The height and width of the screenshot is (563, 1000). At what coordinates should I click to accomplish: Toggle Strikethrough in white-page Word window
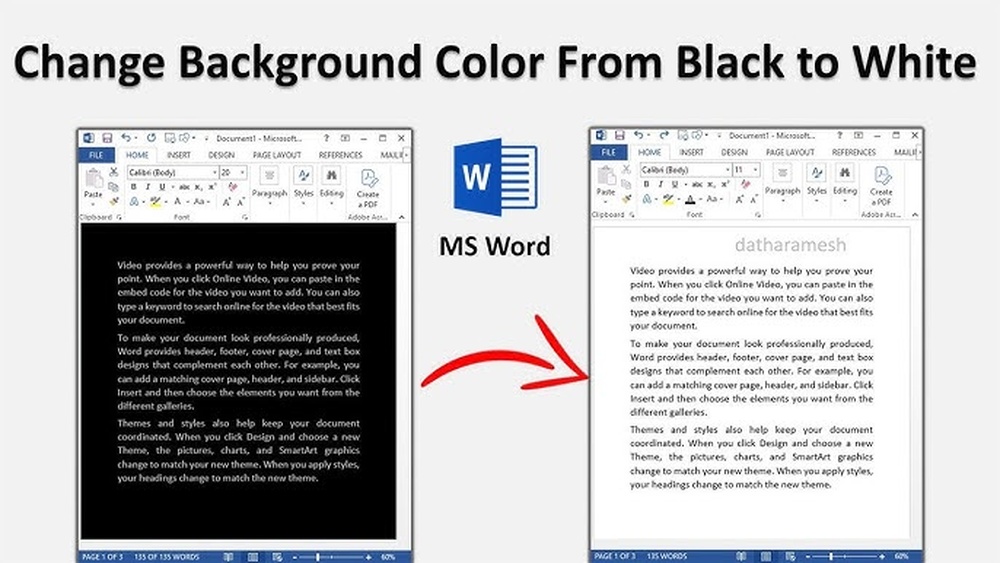pos(697,184)
